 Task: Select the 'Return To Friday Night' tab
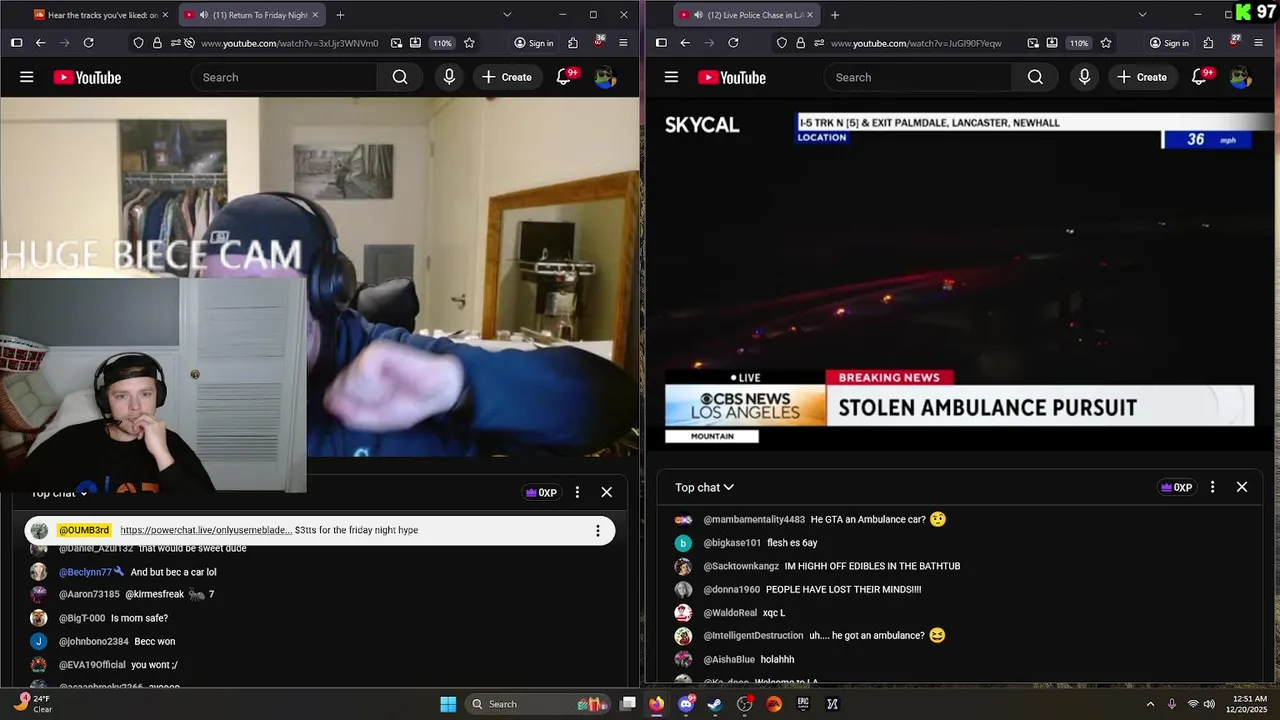(251, 15)
